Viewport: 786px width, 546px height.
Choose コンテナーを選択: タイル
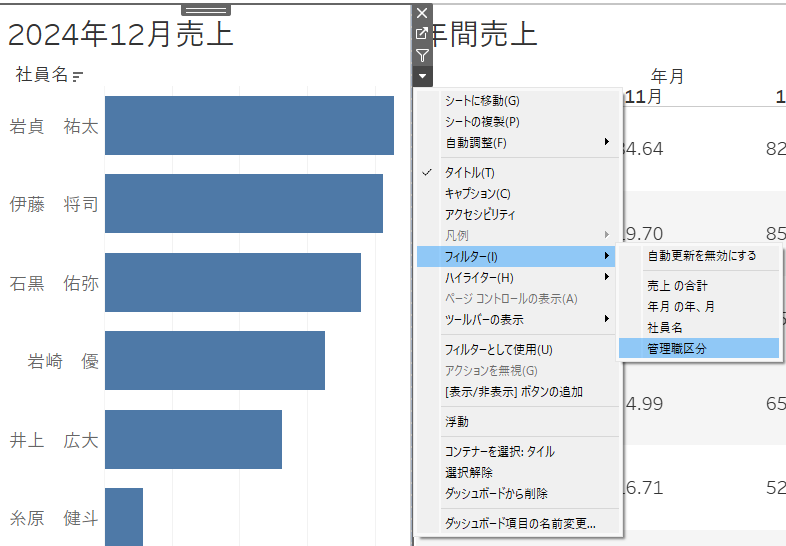pyautogui.click(x=518, y=452)
